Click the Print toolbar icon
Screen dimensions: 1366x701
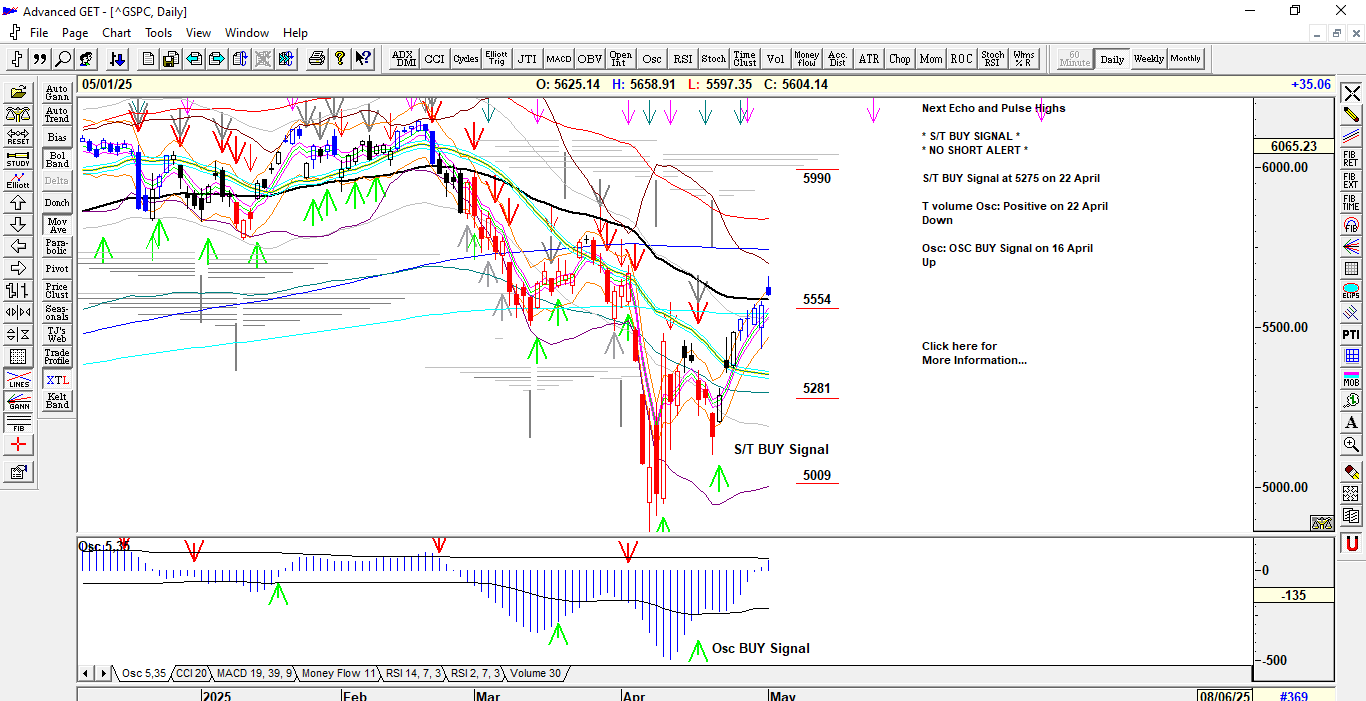(x=317, y=59)
